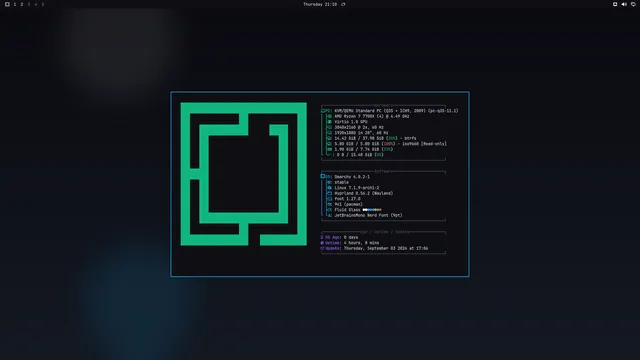Screen dimensions: 640x360
Task: Click the font icon beside JetBrainsMono Nerd Font
Action: [329, 216]
